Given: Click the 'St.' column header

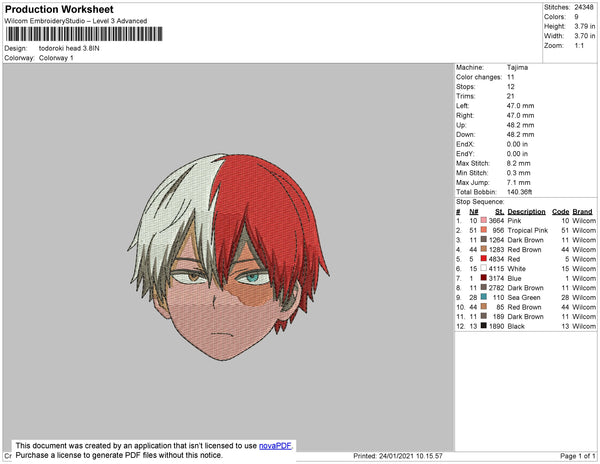Looking at the screenshot, I should point(499,212).
